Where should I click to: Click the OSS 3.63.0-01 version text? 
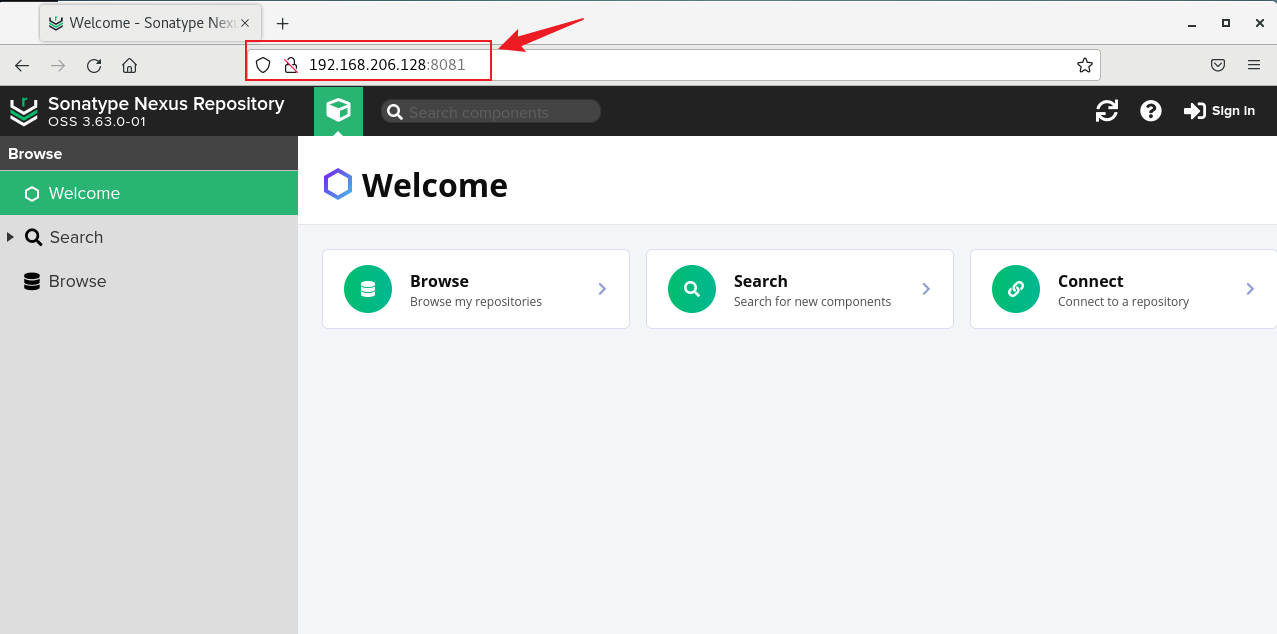pyautogui.click(x=97, y=122)
